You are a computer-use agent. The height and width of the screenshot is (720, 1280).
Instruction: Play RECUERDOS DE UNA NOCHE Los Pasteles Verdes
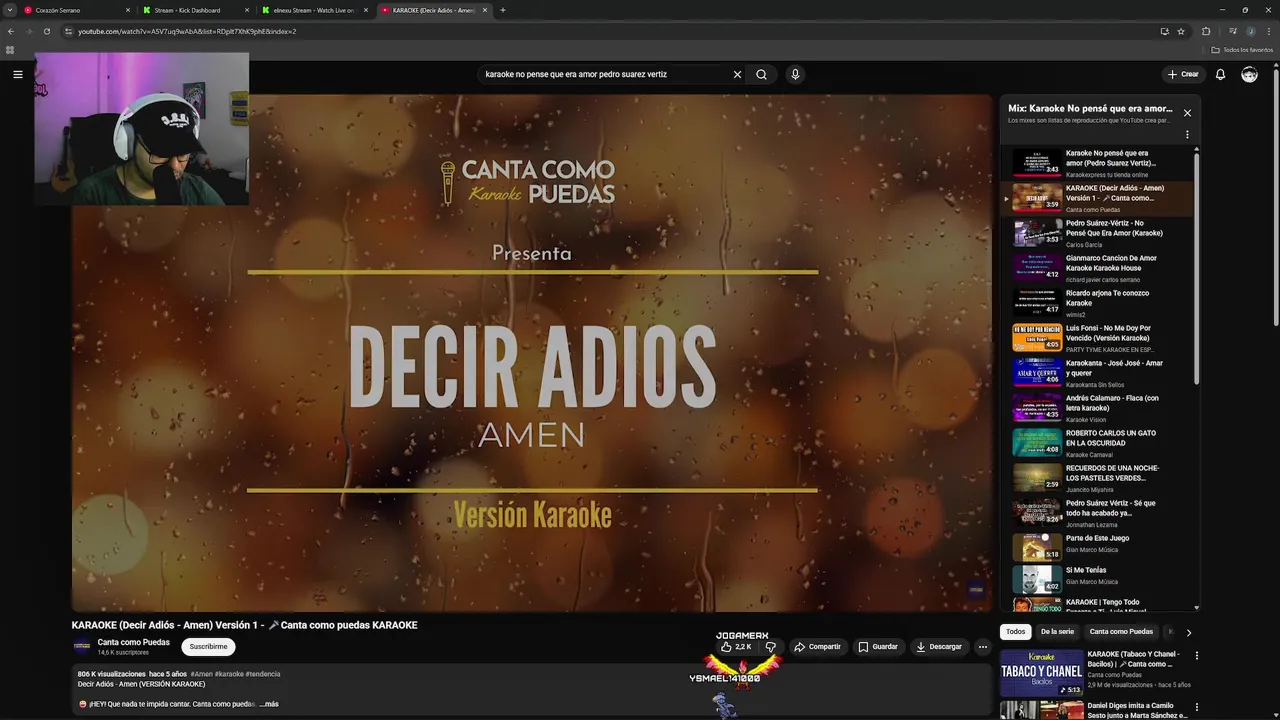tap(1097, 478)
